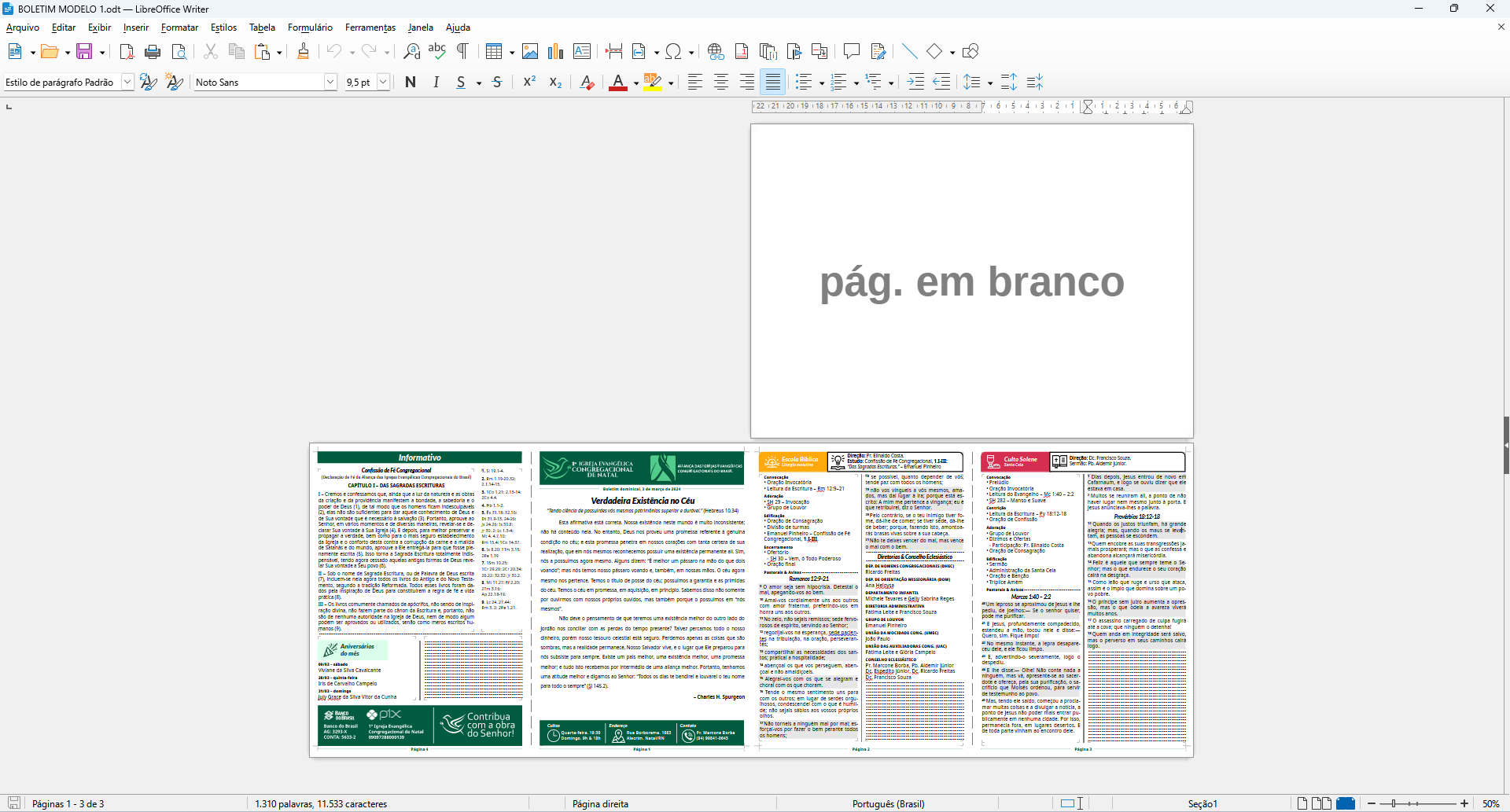Expand underline style dropdown arrow
The height and width of the screenshot is (812, 1510).
click(x=479, y=83)
